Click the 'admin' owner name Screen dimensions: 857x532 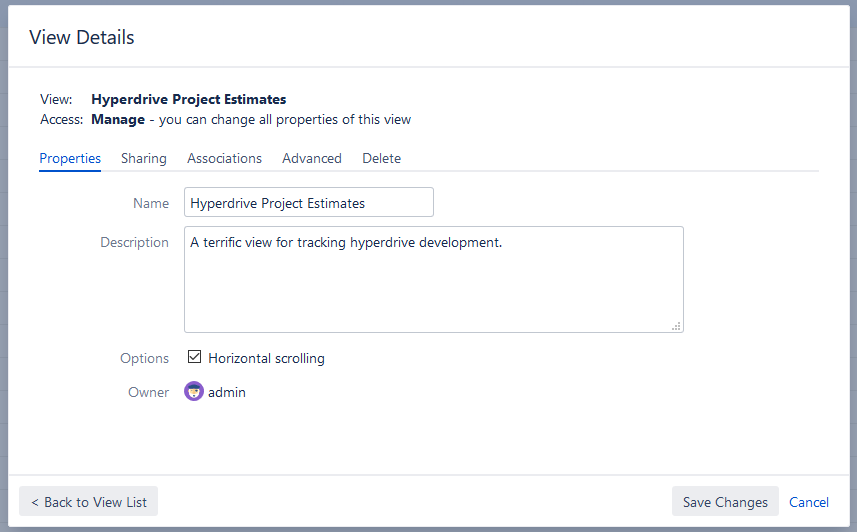point(227,392)
